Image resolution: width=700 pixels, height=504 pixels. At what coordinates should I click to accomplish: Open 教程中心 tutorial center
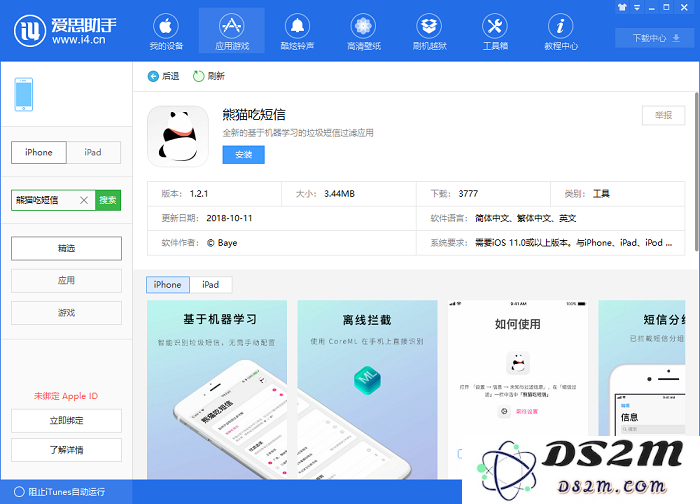[561, 31]
